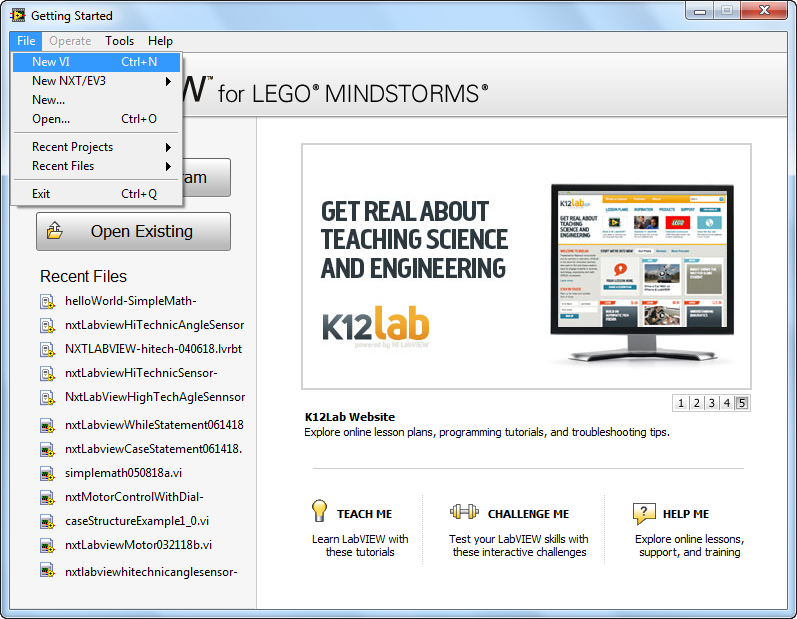
Task: Open the CHALLENGE ME link
Action: tap(528, 514)
